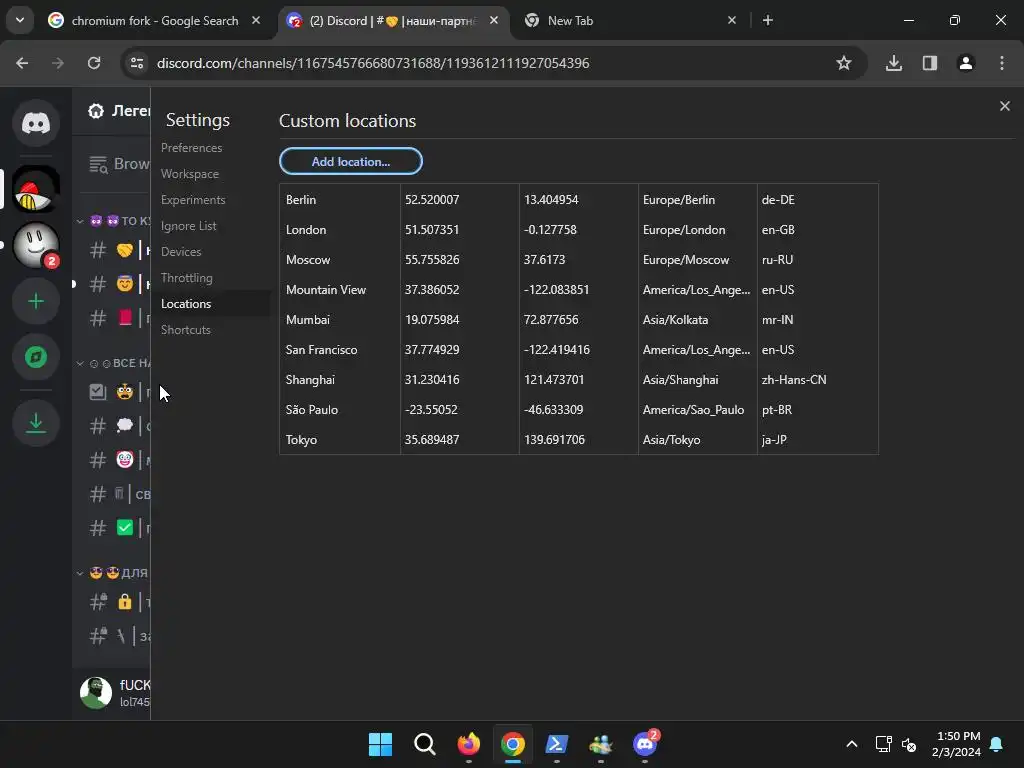Select the Mountain View location cell
The height and width of the screenshot is (768, 1024).
click(340, 290)
